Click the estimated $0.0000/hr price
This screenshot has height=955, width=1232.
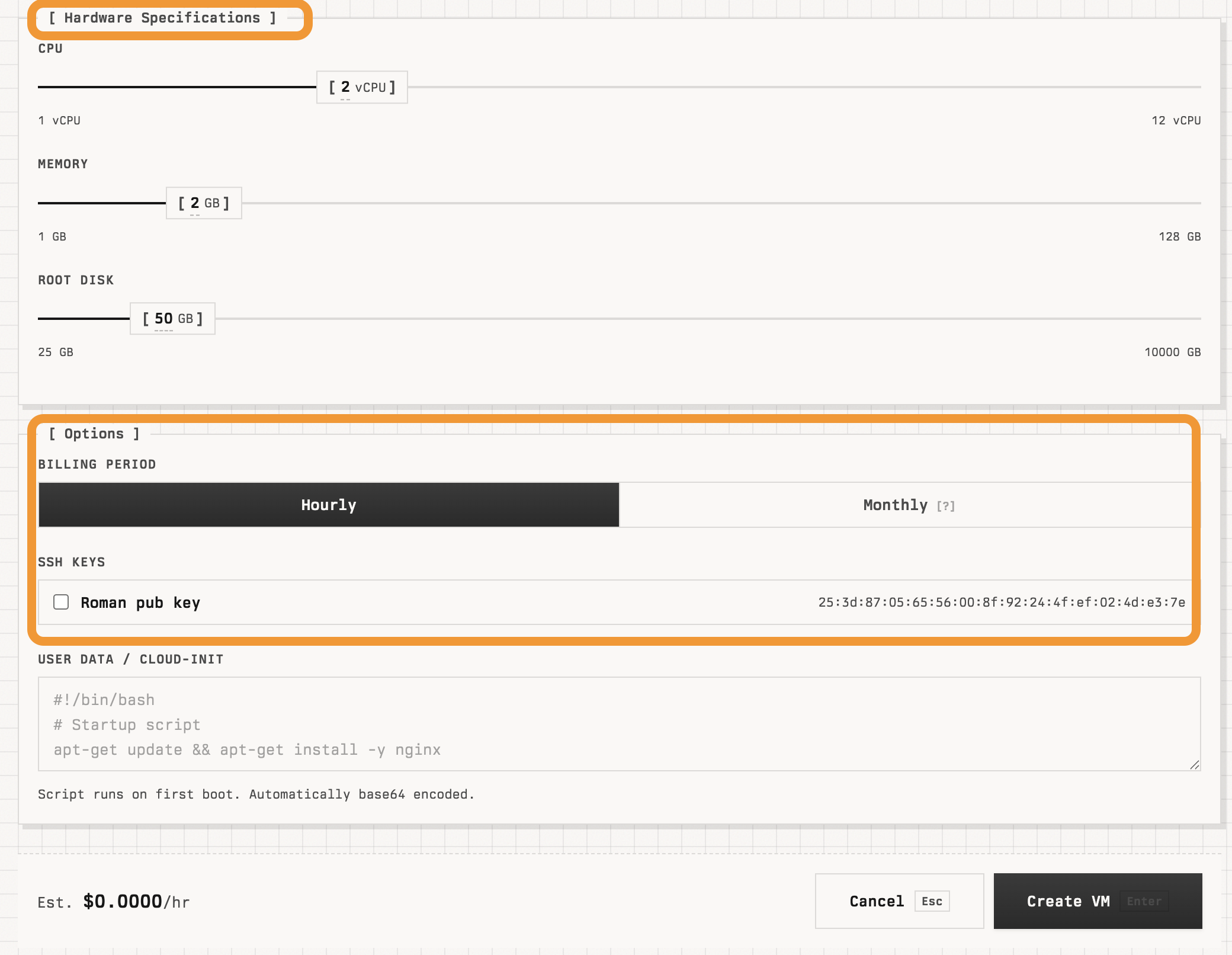[x=136, y=902]
